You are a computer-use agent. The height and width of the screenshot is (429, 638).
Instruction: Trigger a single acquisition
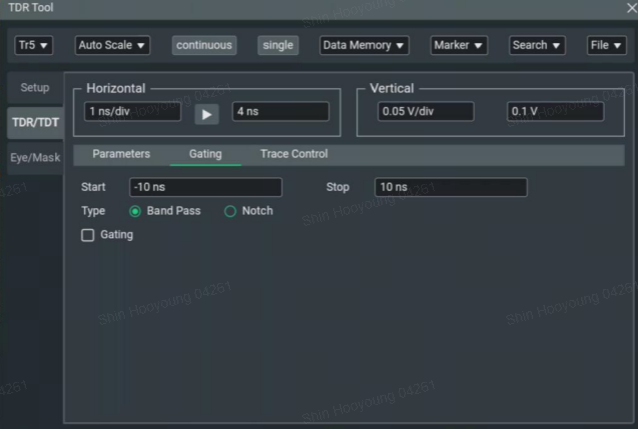(x=278, y=45)
